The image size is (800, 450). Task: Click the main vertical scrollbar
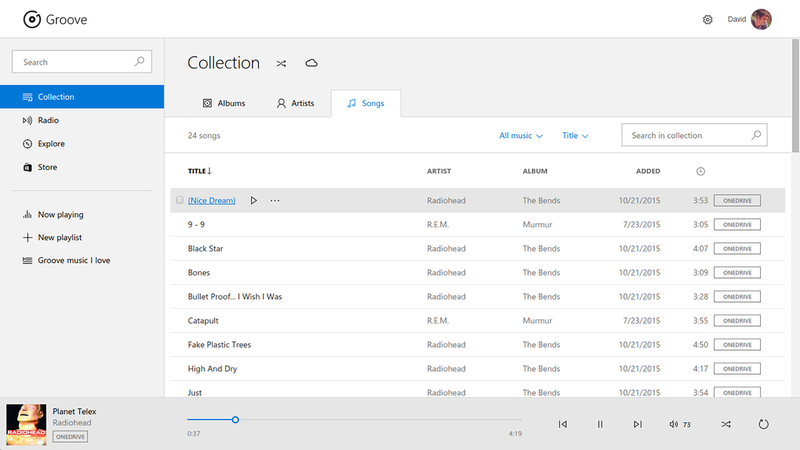pyautogui.click(x=795, y=96)
